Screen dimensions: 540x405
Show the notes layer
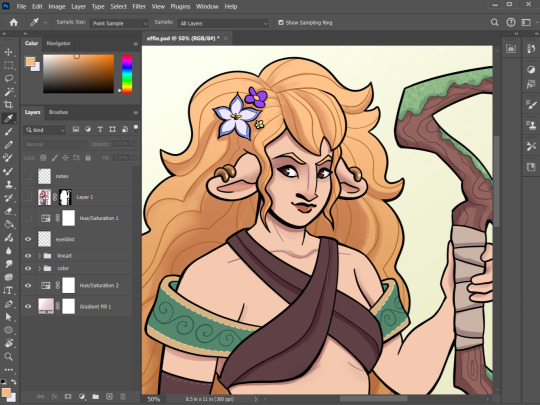(28, 176)
